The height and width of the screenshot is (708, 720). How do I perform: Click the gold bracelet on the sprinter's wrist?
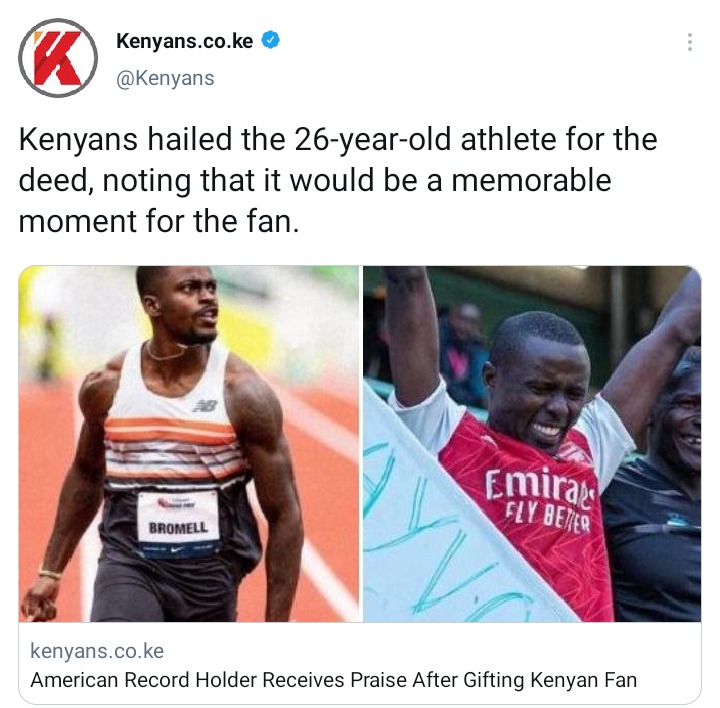[x=50, y=573]
